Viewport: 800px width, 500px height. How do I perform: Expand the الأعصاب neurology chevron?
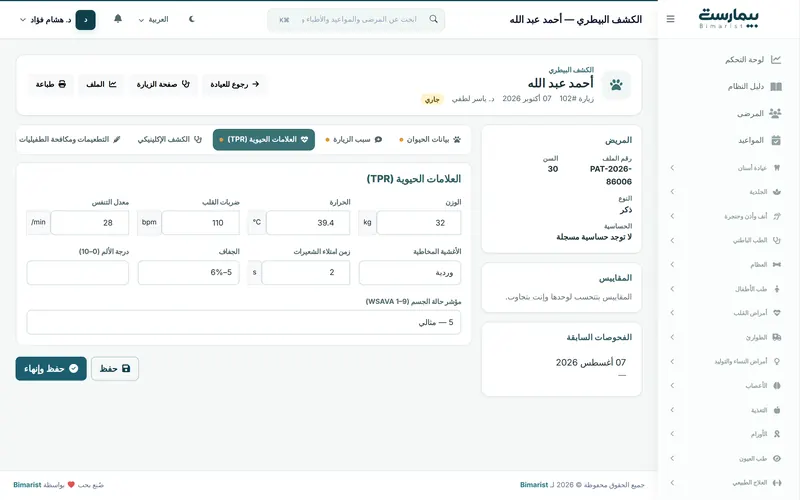(672, 386)
